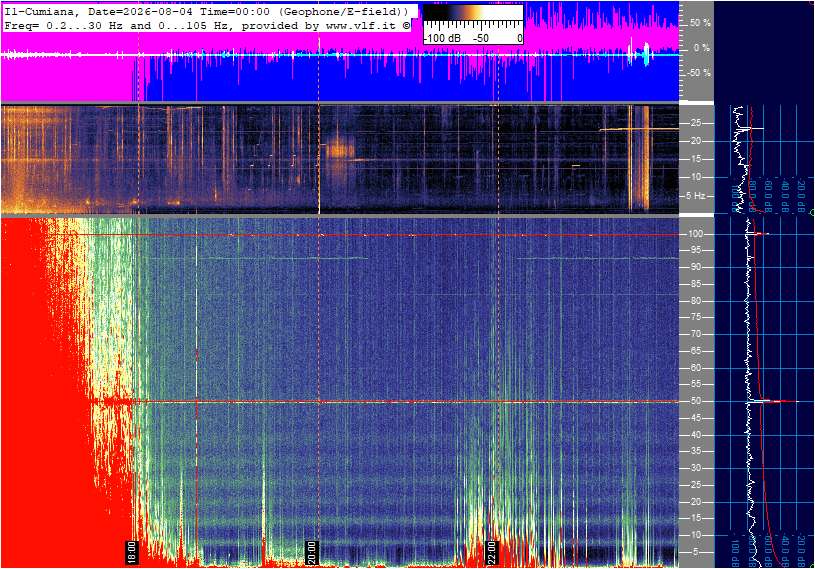Open the www.vlf.it link in header
The image size is (815, 569).
coord(363,25)
